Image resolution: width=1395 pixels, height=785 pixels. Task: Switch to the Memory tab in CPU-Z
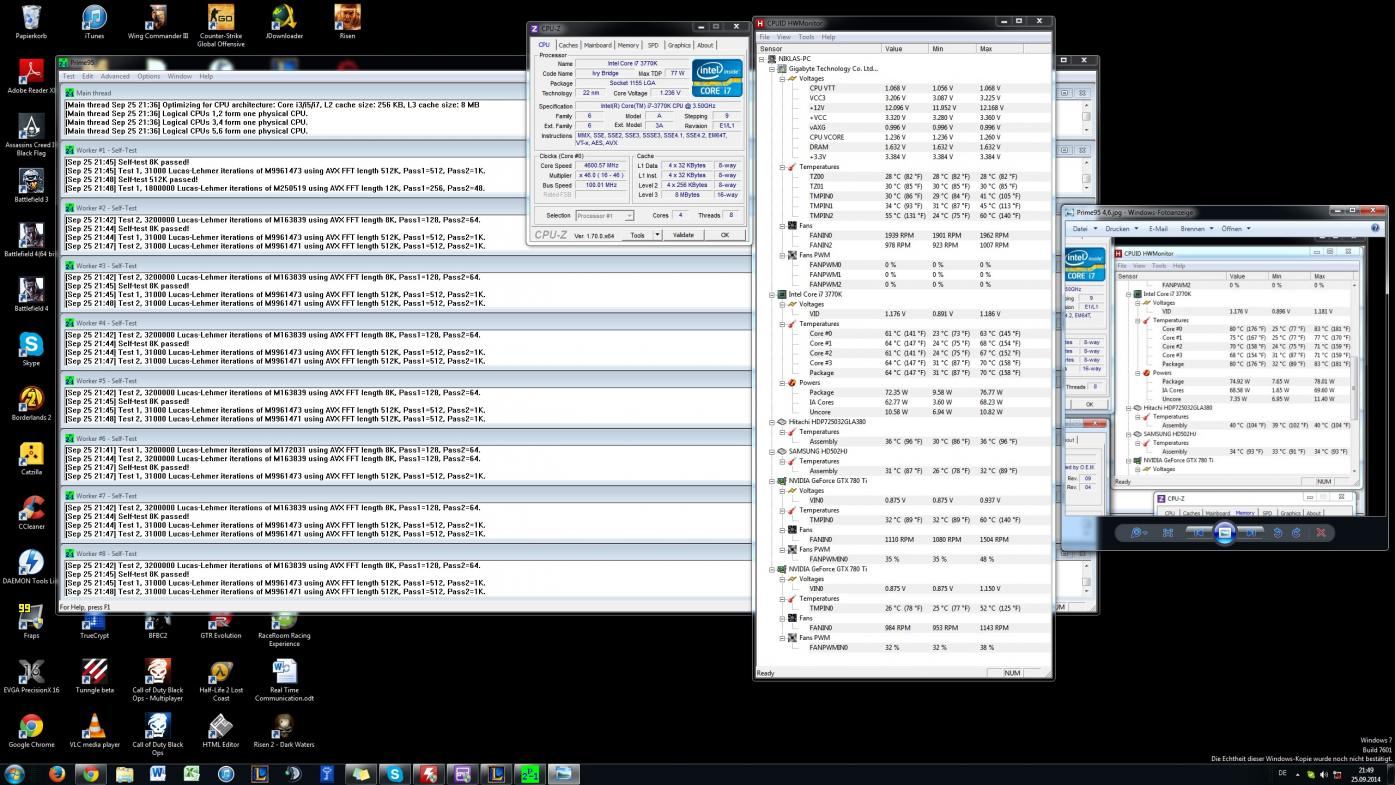click(x=628, y=45)
